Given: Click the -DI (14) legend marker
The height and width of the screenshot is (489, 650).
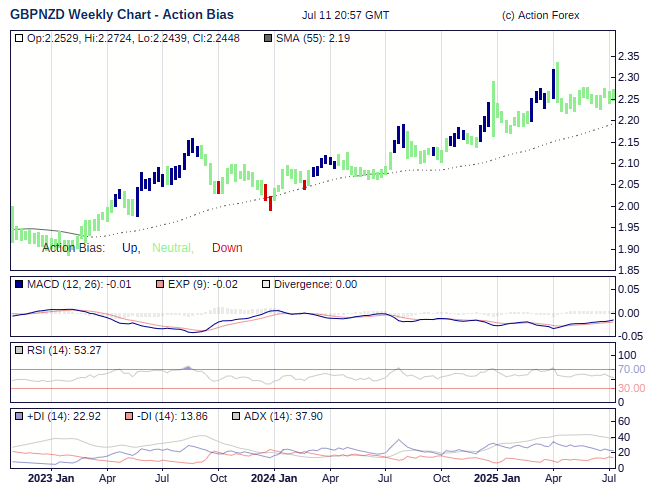Looking at the screenshot, I should (127, 415).
